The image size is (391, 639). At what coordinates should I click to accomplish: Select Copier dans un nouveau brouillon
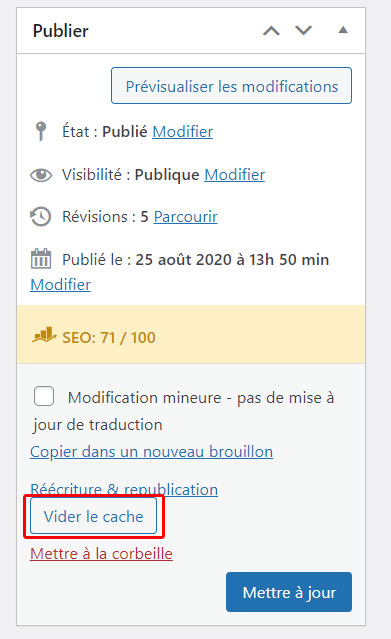coord(152,452)
